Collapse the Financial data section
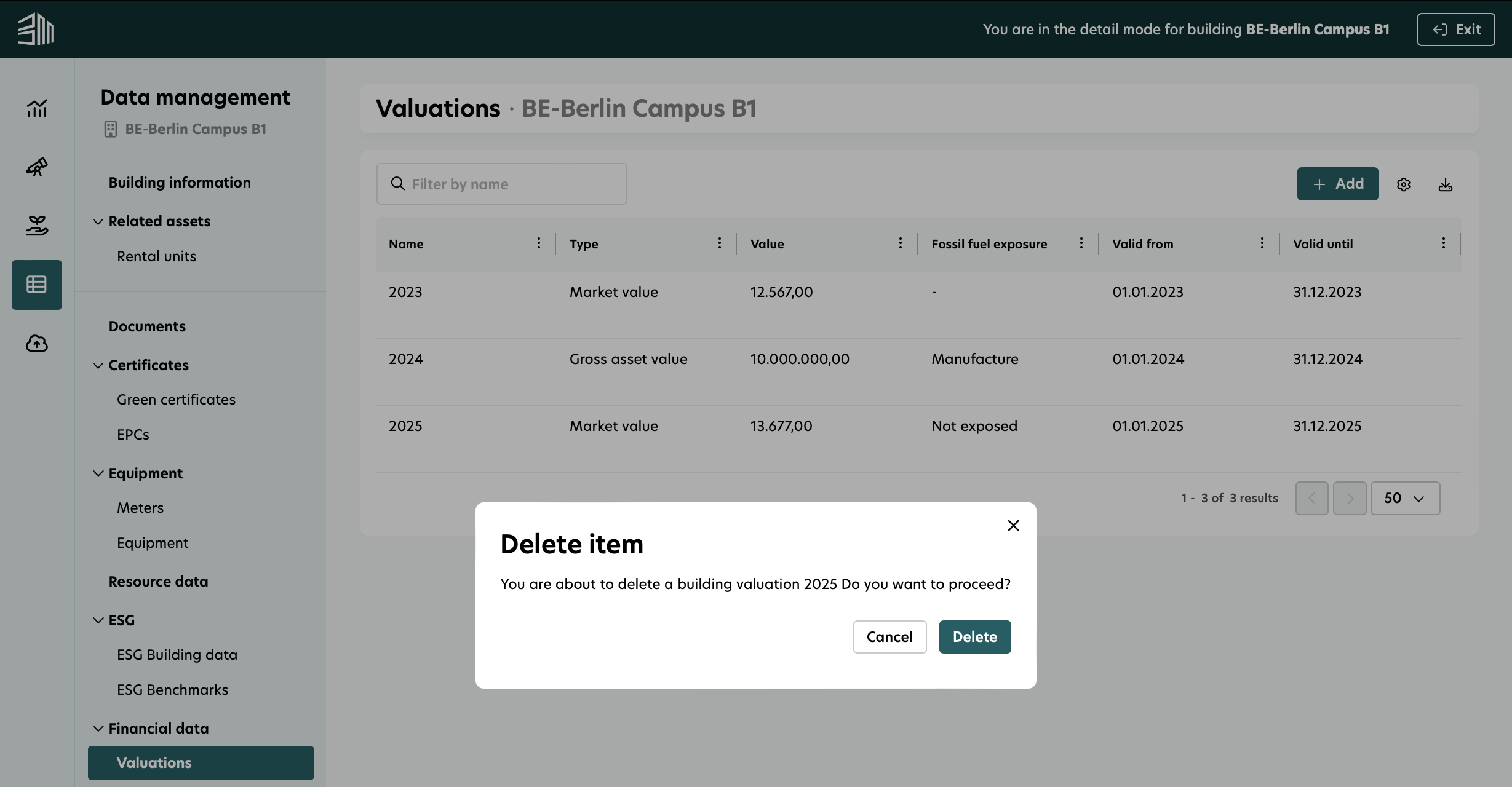The width and height of the screenshot is (1512, 787). (98, 729)
